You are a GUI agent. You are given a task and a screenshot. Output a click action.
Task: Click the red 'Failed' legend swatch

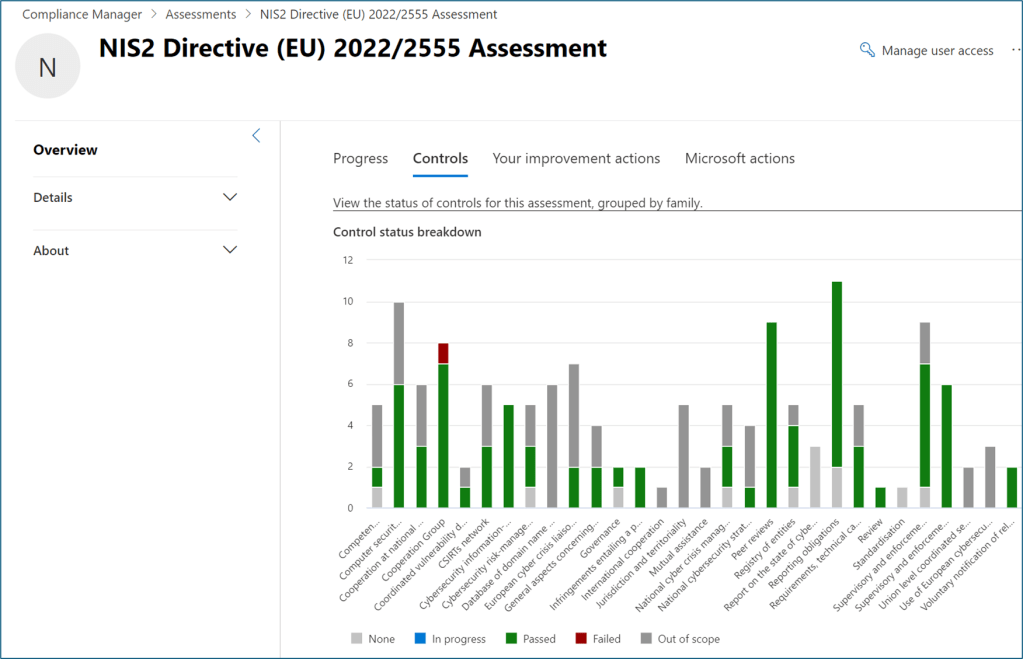pos(580,638)
